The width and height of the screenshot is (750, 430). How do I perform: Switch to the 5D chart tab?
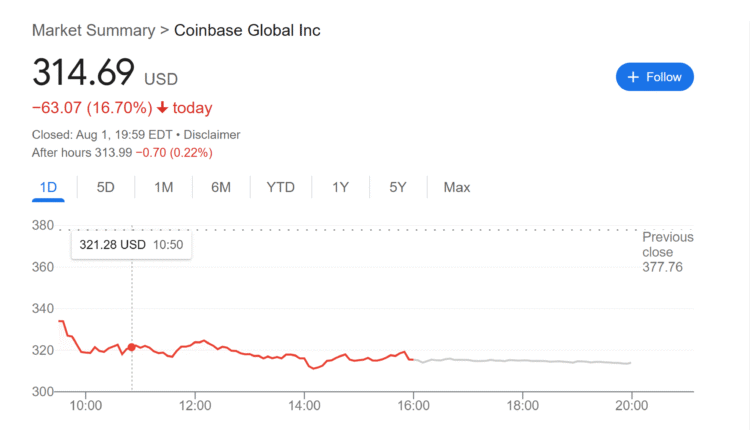click(105, 187)
